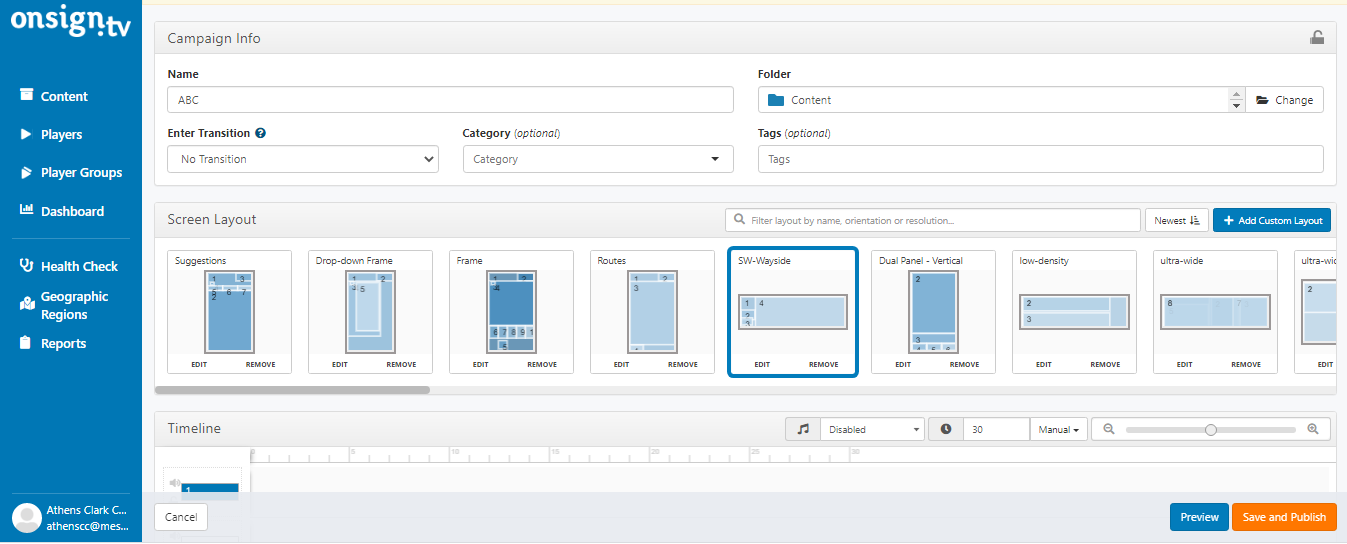Click EDIT under Dual Panel - Vertical
The height and width of the screenshot is (544, 1347).
pos(904,365)
